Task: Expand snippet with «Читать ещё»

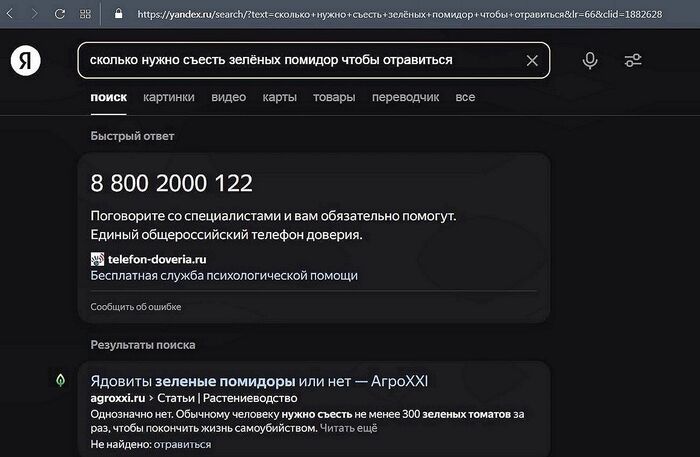Action: point(349,428)
